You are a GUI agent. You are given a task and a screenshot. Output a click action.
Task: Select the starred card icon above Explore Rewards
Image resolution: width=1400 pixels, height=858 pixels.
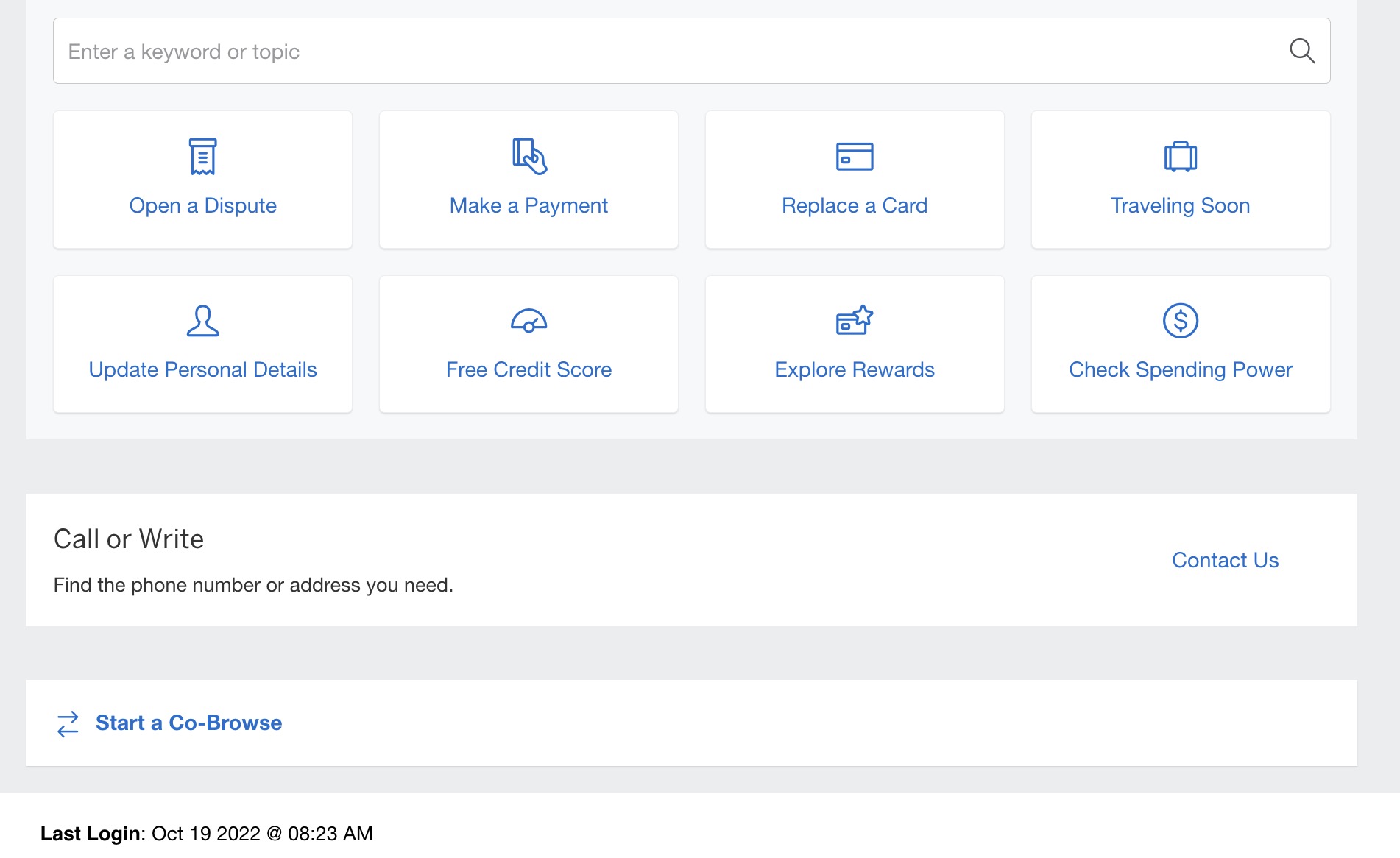point(855,320)
